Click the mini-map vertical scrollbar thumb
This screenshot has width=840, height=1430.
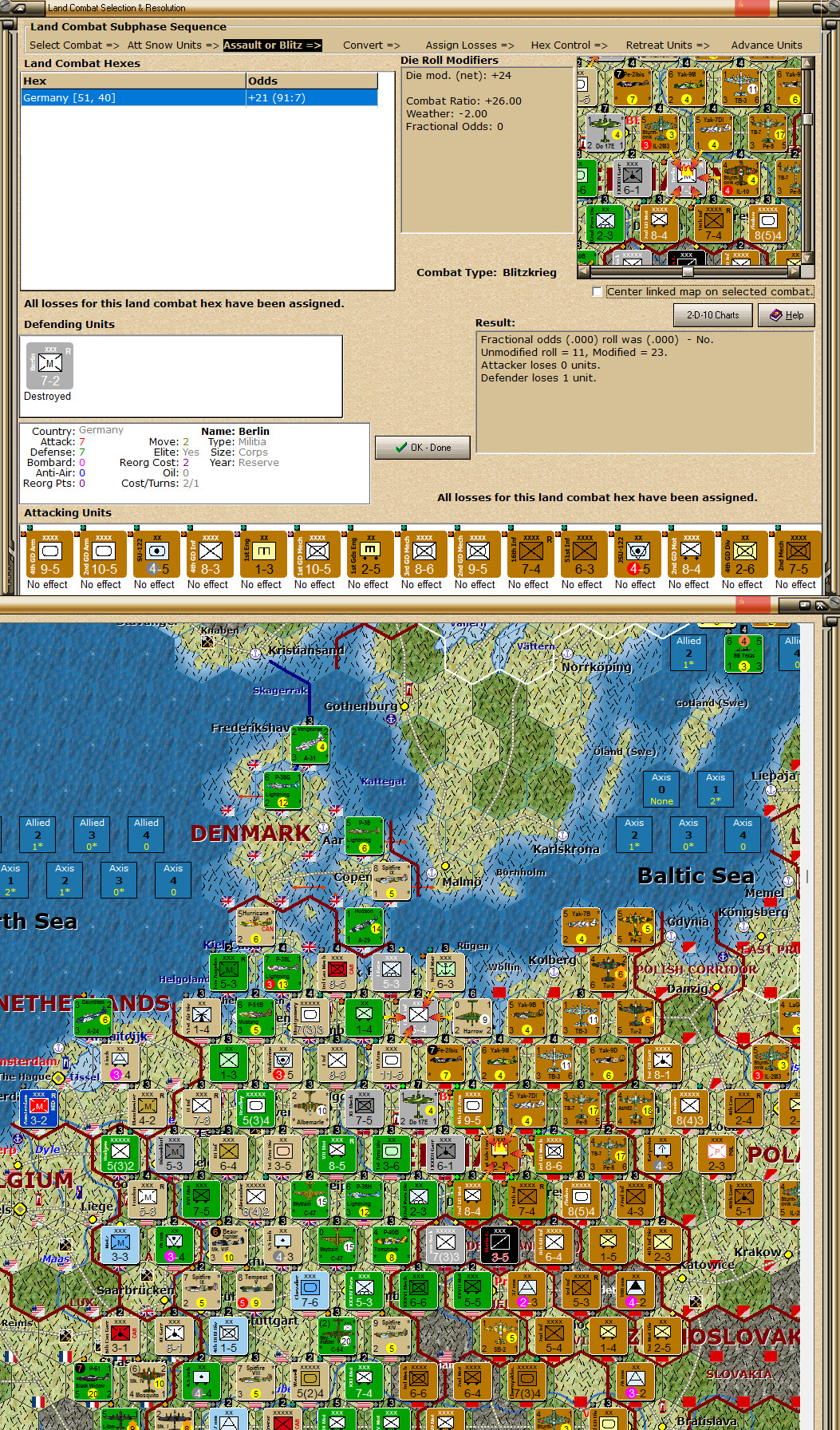[808, 120]
